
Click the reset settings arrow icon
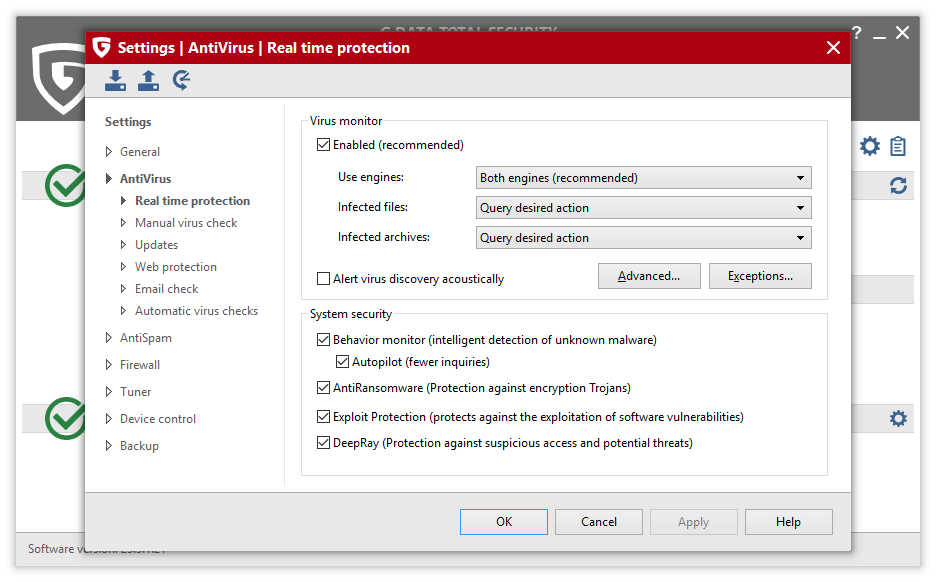[181, 81]
